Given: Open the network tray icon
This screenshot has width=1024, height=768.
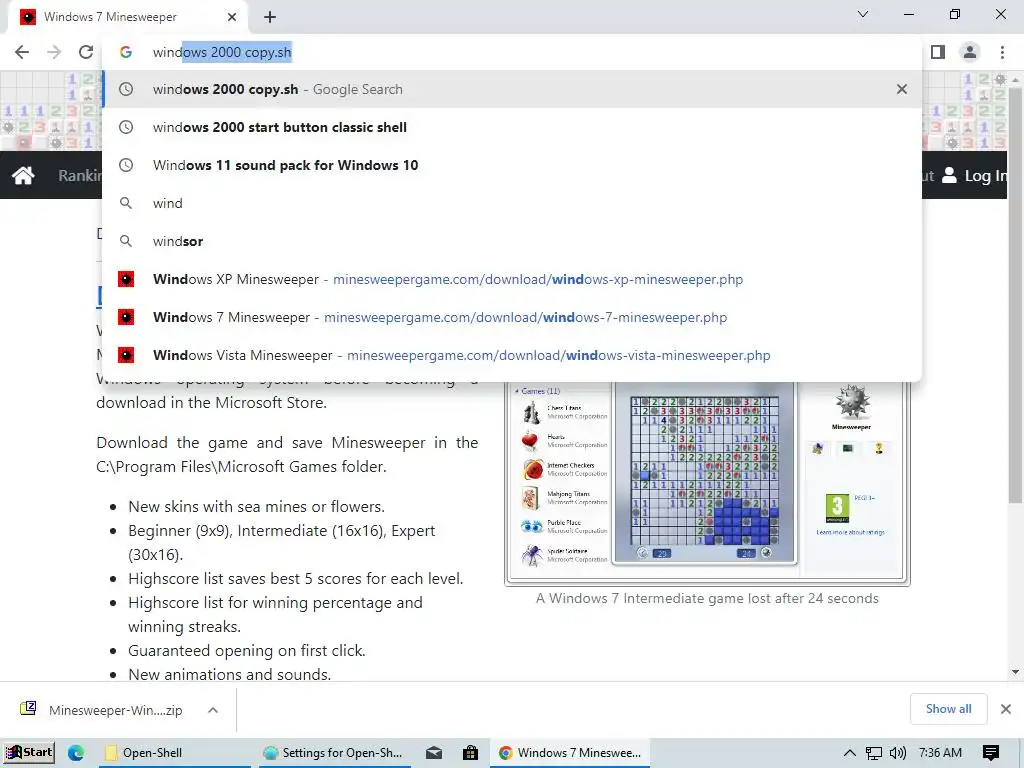Looking at the screenshot, I should coord(874,753).
